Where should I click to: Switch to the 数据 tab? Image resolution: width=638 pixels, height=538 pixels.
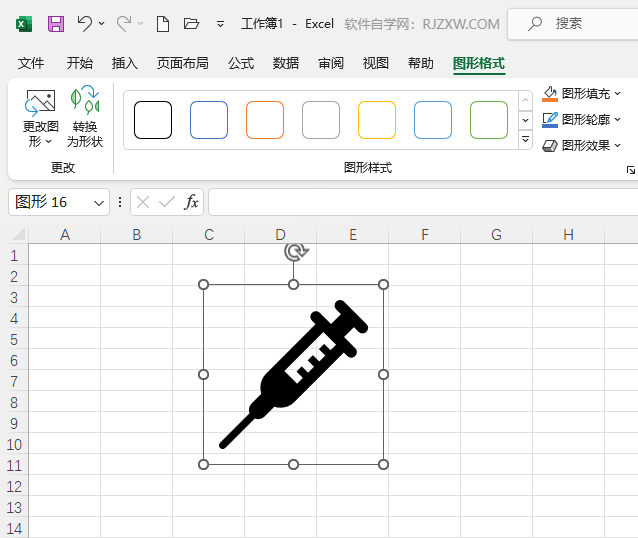point(286,63)
